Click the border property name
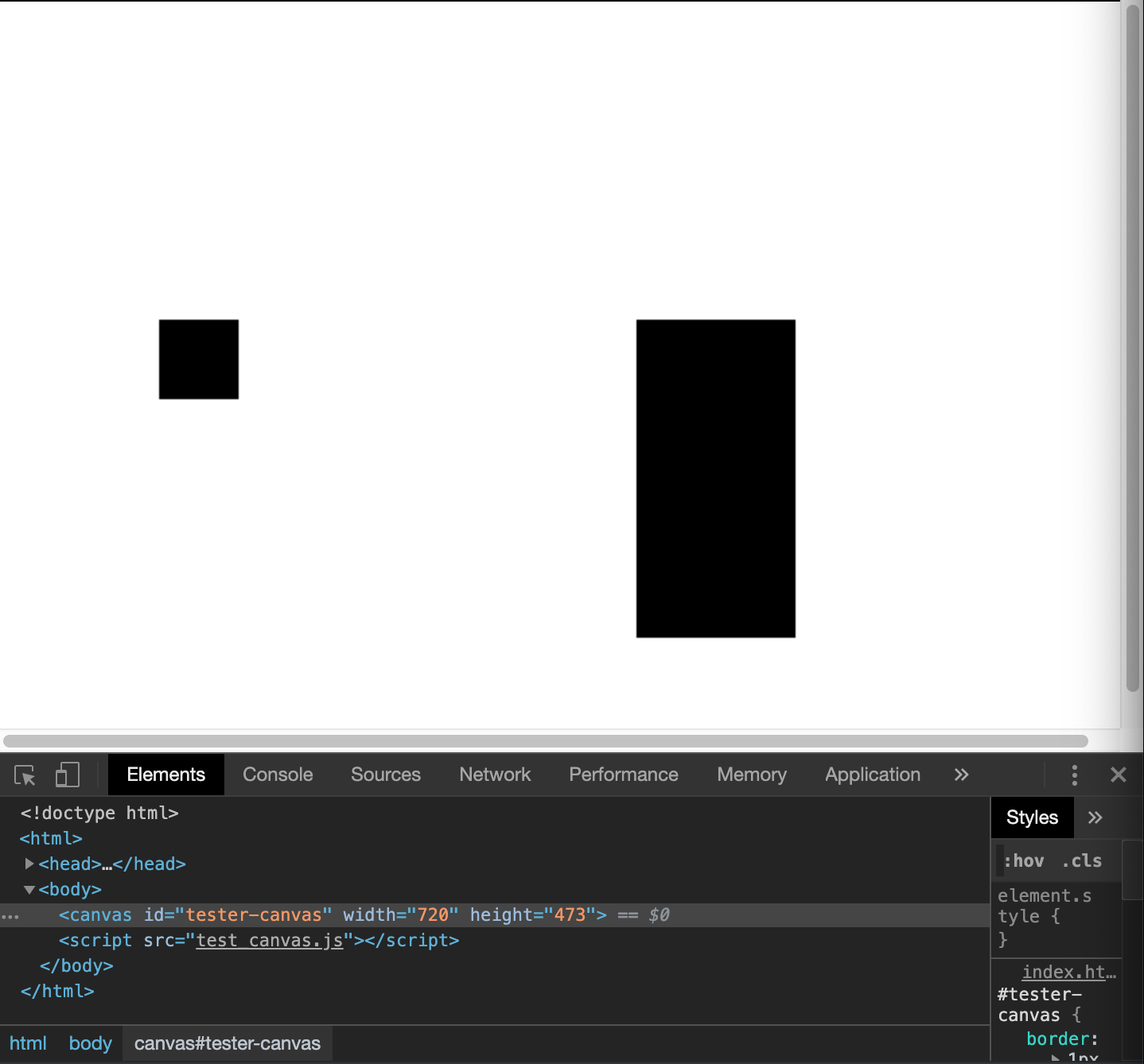The height and width of the screenshot is (1064, 1144). 1057,1039
